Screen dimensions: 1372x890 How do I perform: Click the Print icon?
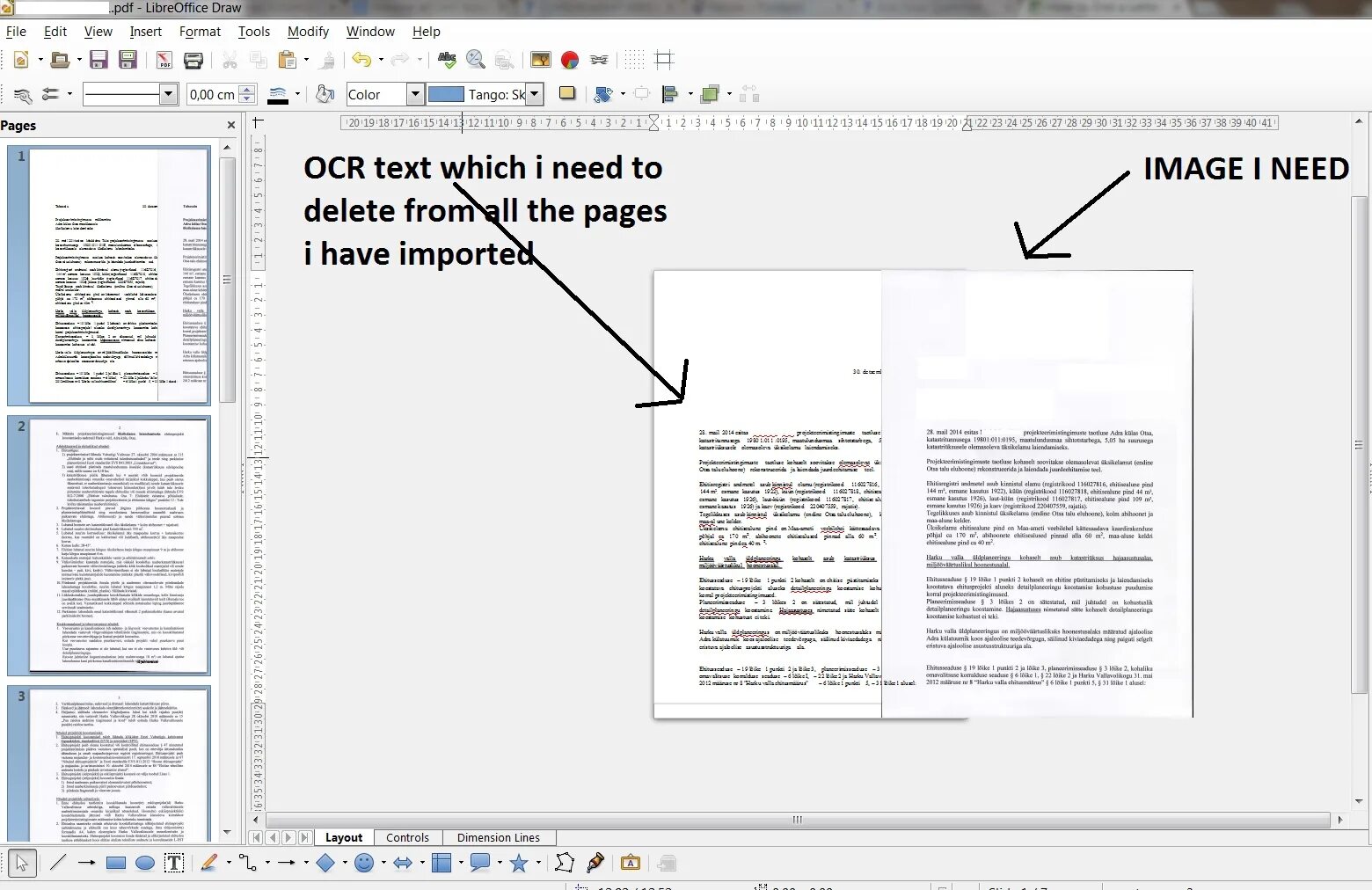click(x=193, y=60)
